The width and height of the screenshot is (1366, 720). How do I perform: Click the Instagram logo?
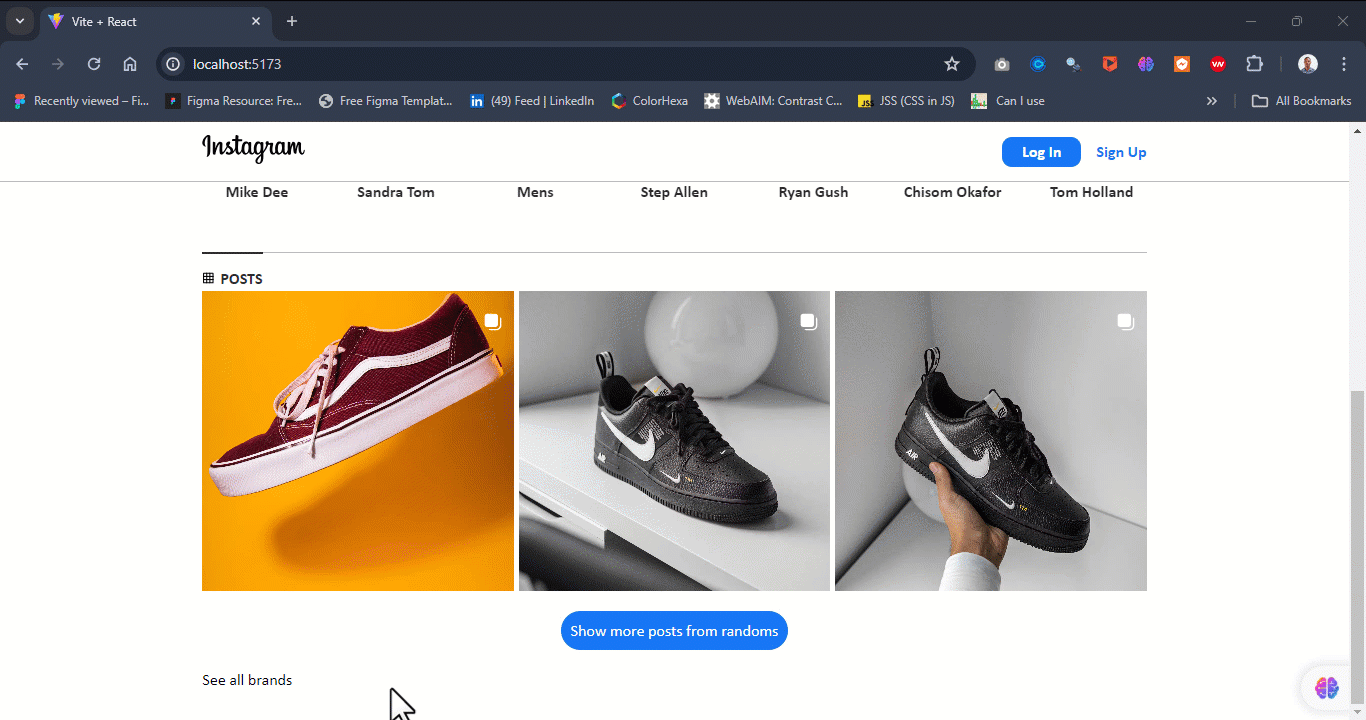pyautogui.click(x=253, y=149)
